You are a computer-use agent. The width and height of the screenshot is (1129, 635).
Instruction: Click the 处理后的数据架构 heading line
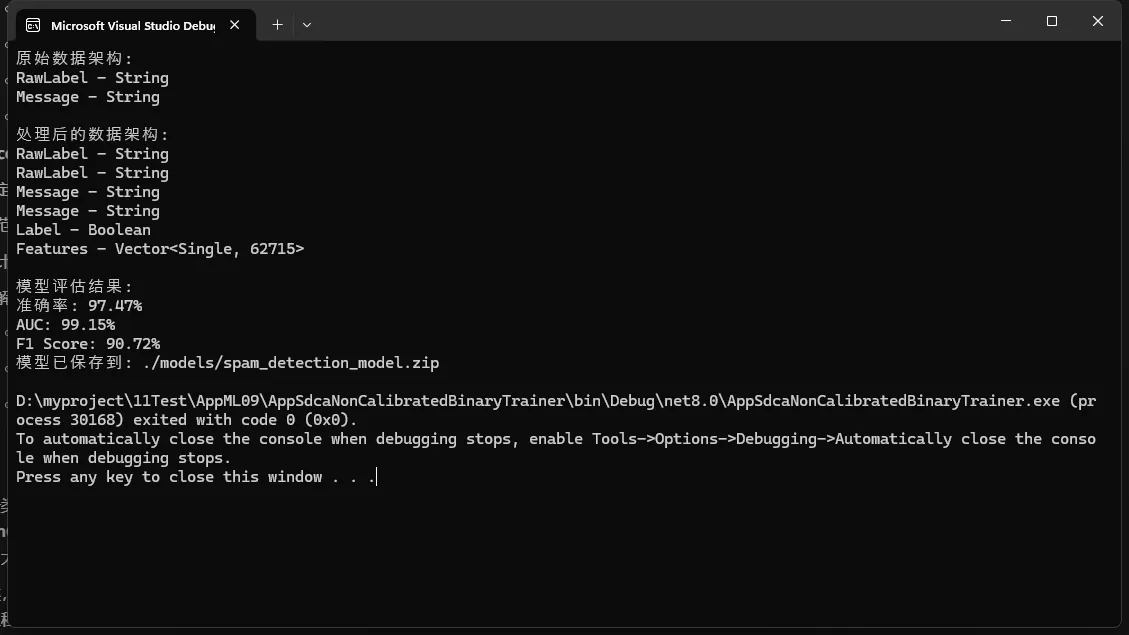(x=93, y=135)
